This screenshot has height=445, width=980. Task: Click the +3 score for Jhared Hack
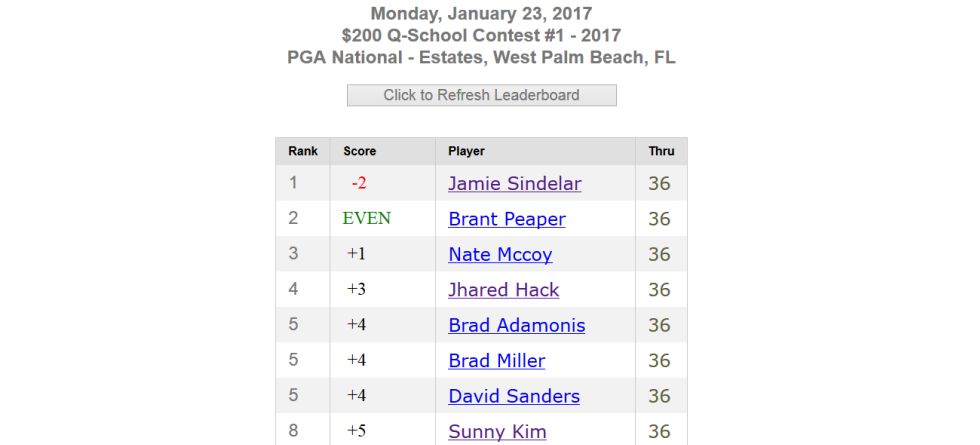pos(356,289)
